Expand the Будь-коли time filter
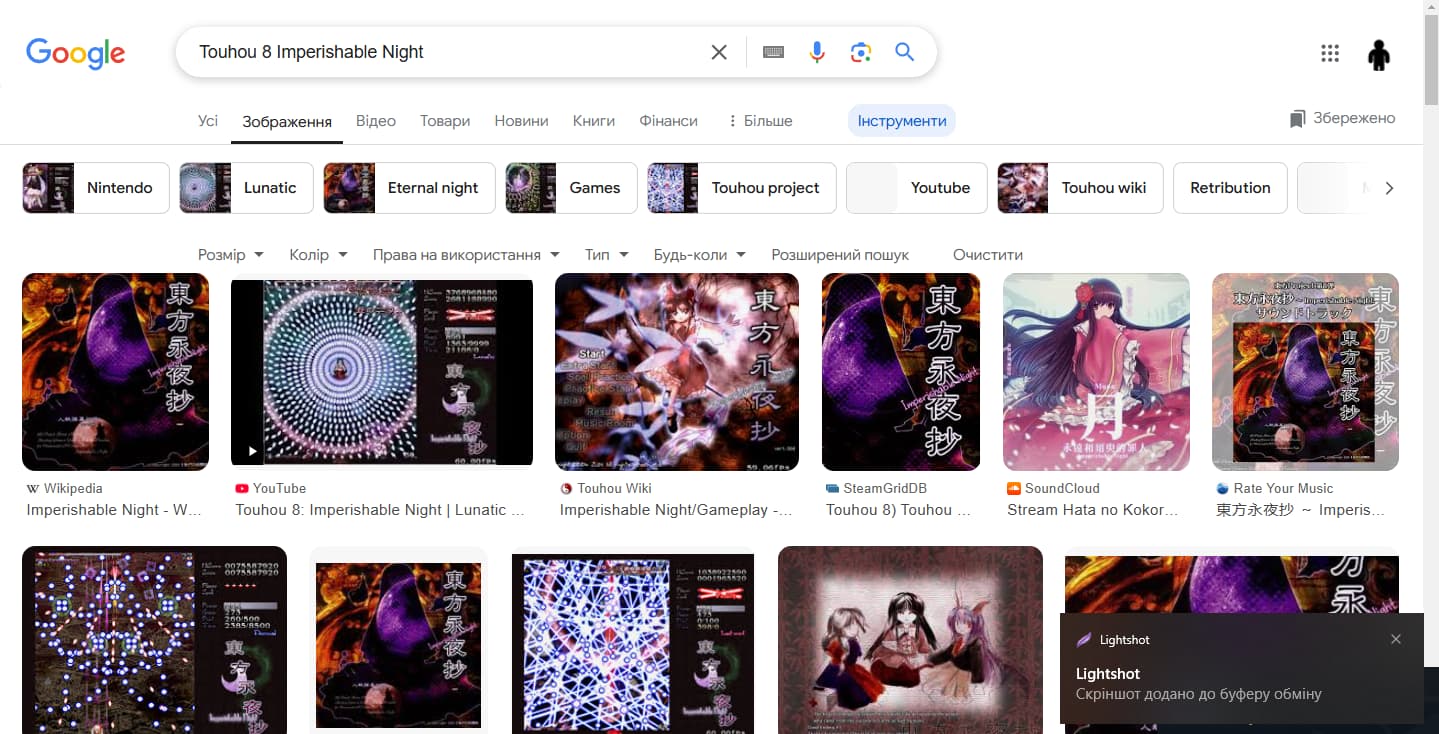1439x734 pixels. [x=700, y=255]
